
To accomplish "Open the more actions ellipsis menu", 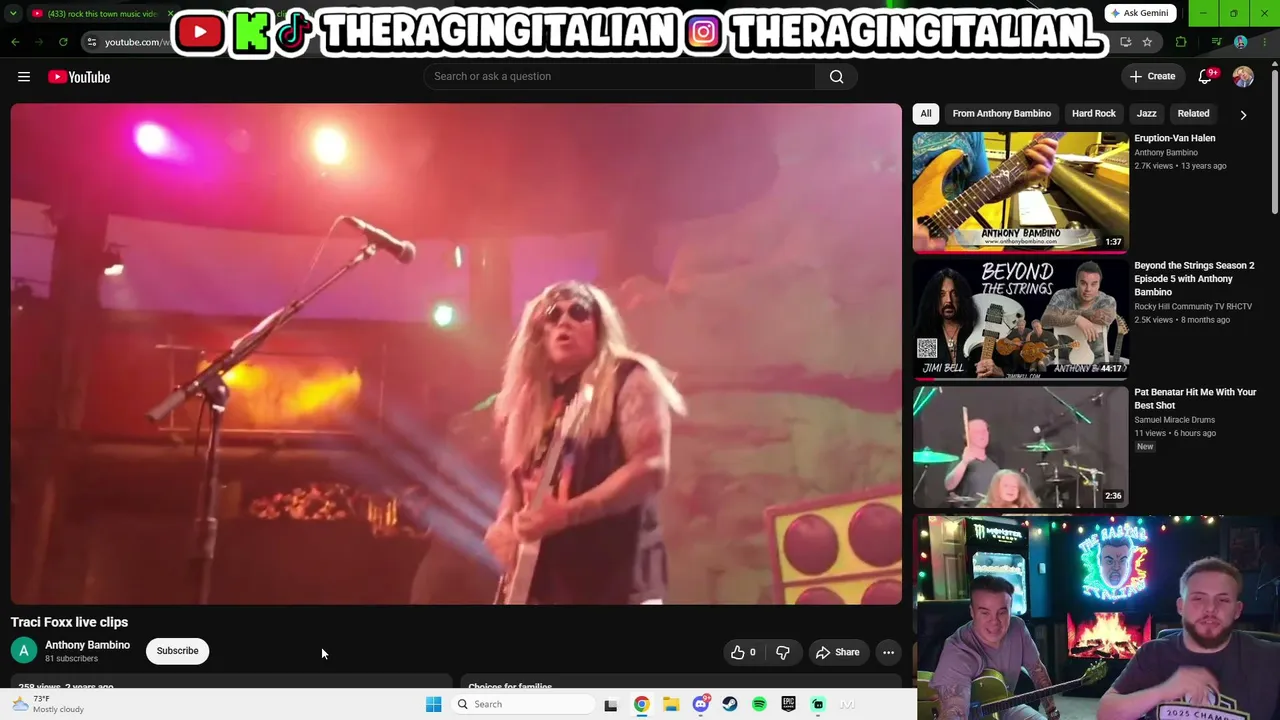I will pos(888,652).
